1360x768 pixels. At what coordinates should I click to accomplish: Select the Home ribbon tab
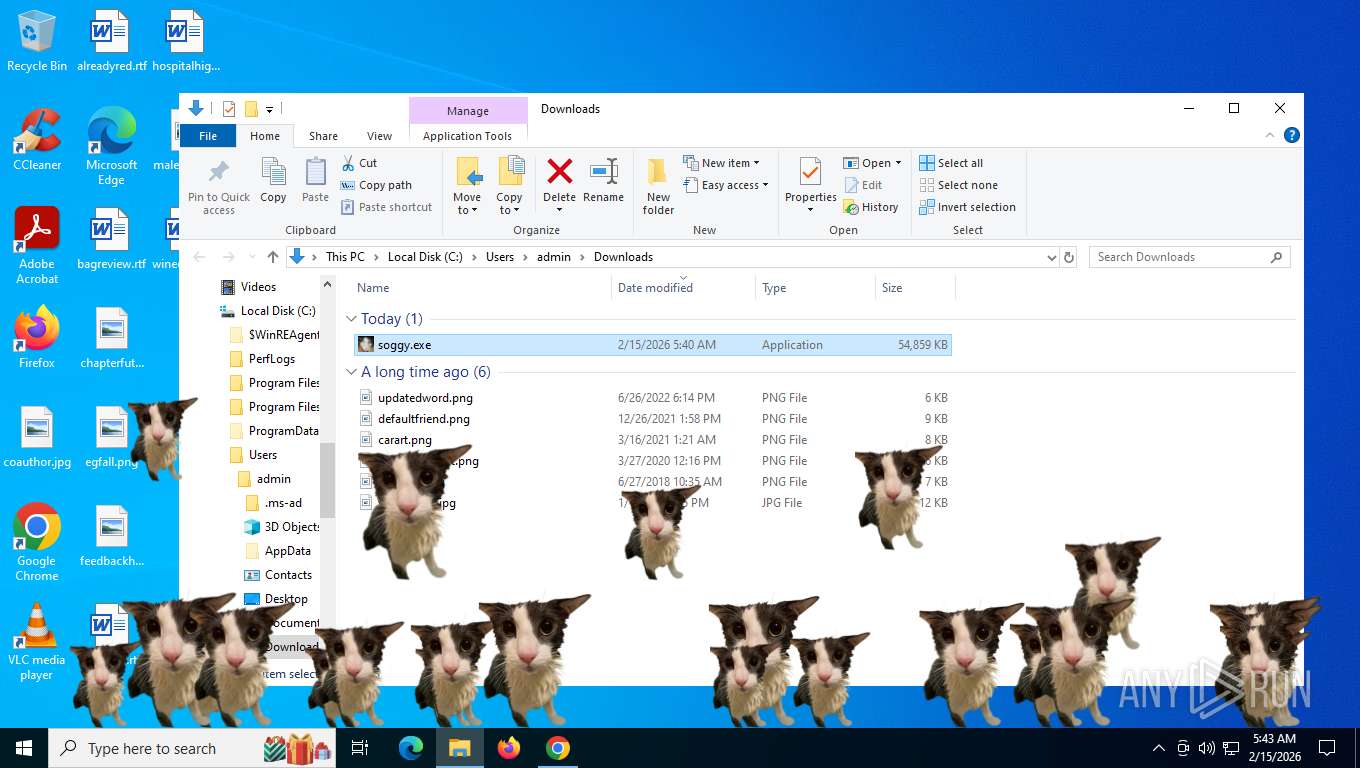click(265, 136)
